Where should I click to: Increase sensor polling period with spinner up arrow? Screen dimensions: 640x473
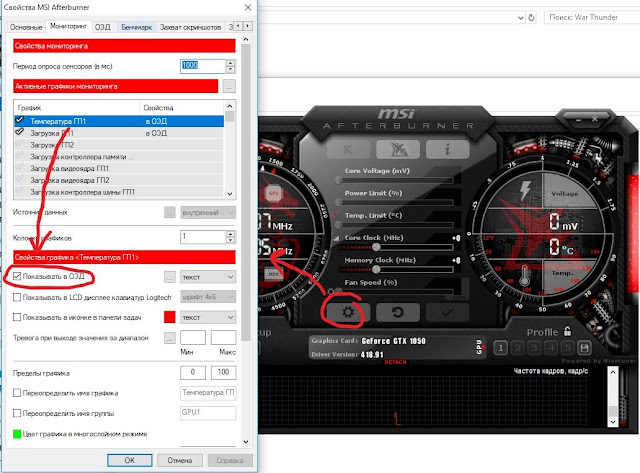(231, 63)
